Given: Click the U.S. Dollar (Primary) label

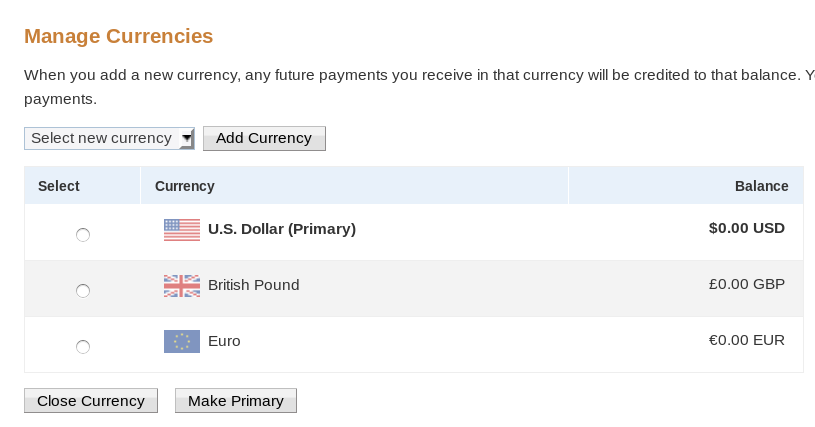Looking at the screenshot, I should (x=282, y=229).
